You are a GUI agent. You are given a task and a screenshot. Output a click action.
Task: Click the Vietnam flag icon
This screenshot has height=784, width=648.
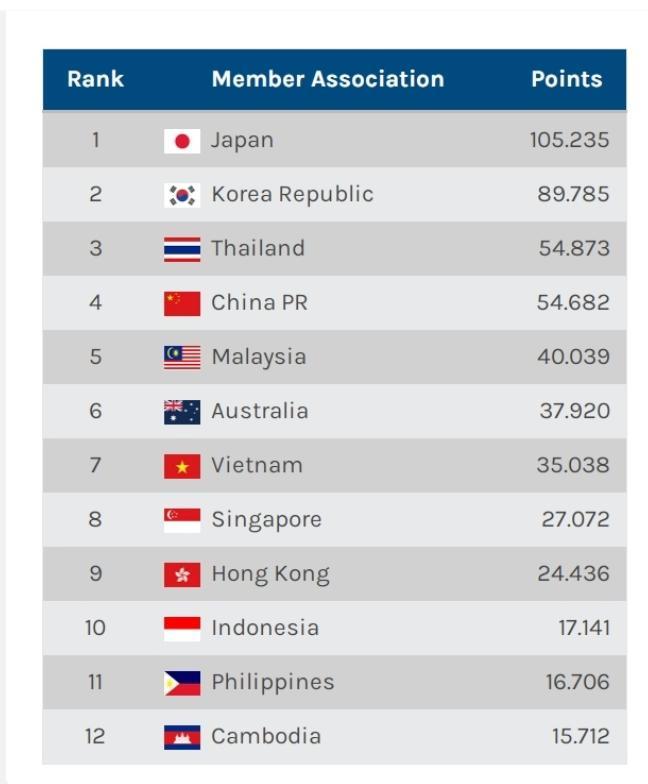click(x=182, y=466)
